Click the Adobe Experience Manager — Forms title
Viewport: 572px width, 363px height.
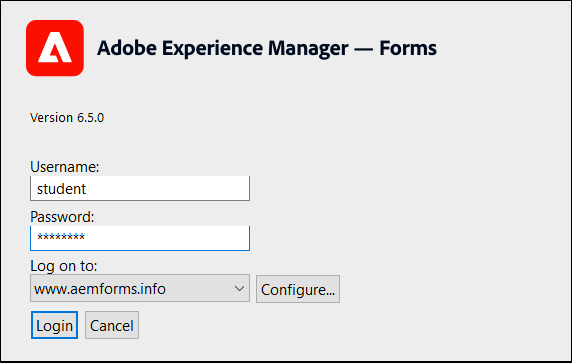(267, 48)
